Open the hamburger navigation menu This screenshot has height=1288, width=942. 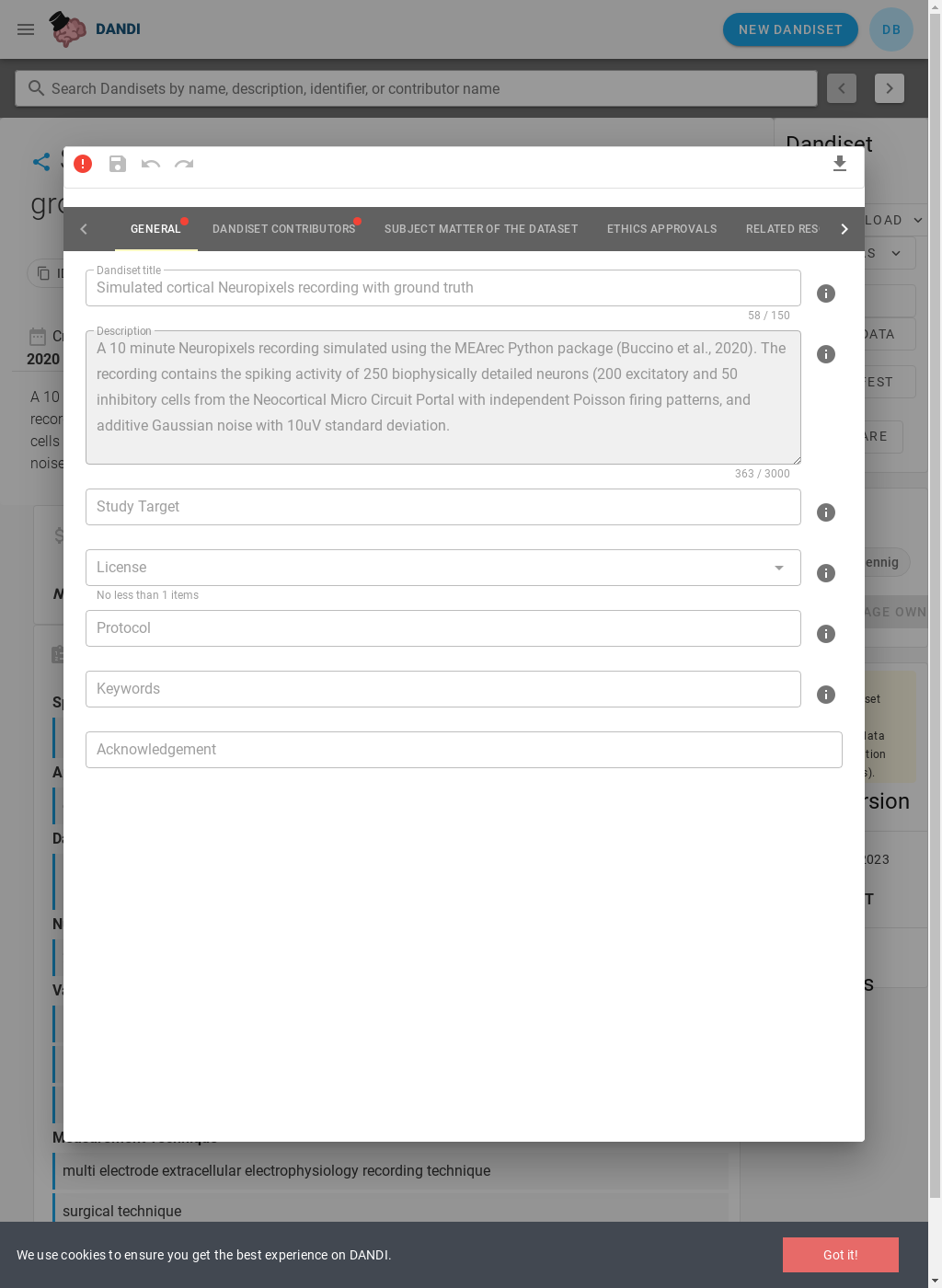pos(26,29)
